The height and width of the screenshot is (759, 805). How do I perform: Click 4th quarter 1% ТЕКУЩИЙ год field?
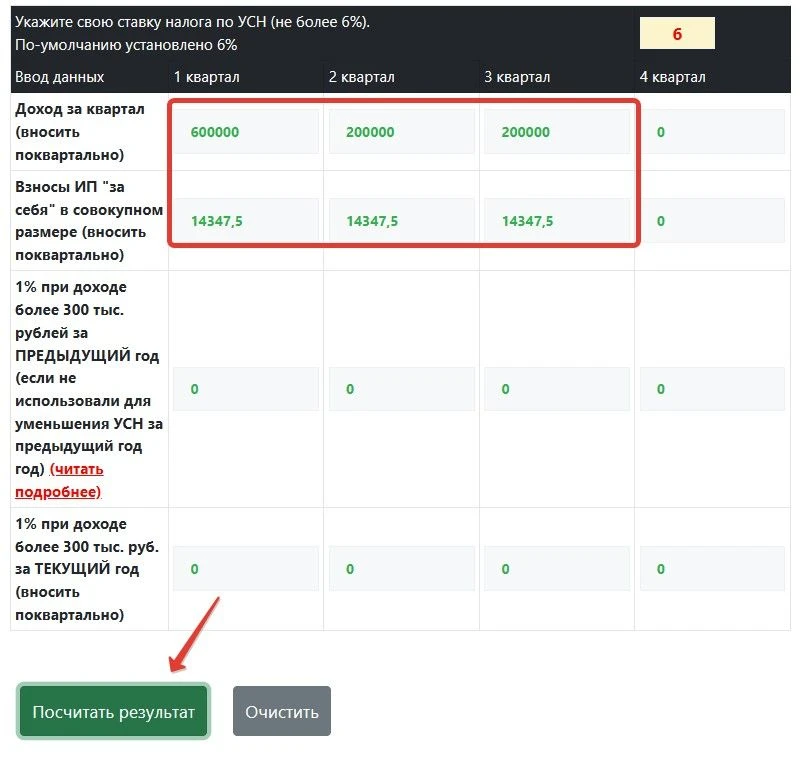(712, 568)
